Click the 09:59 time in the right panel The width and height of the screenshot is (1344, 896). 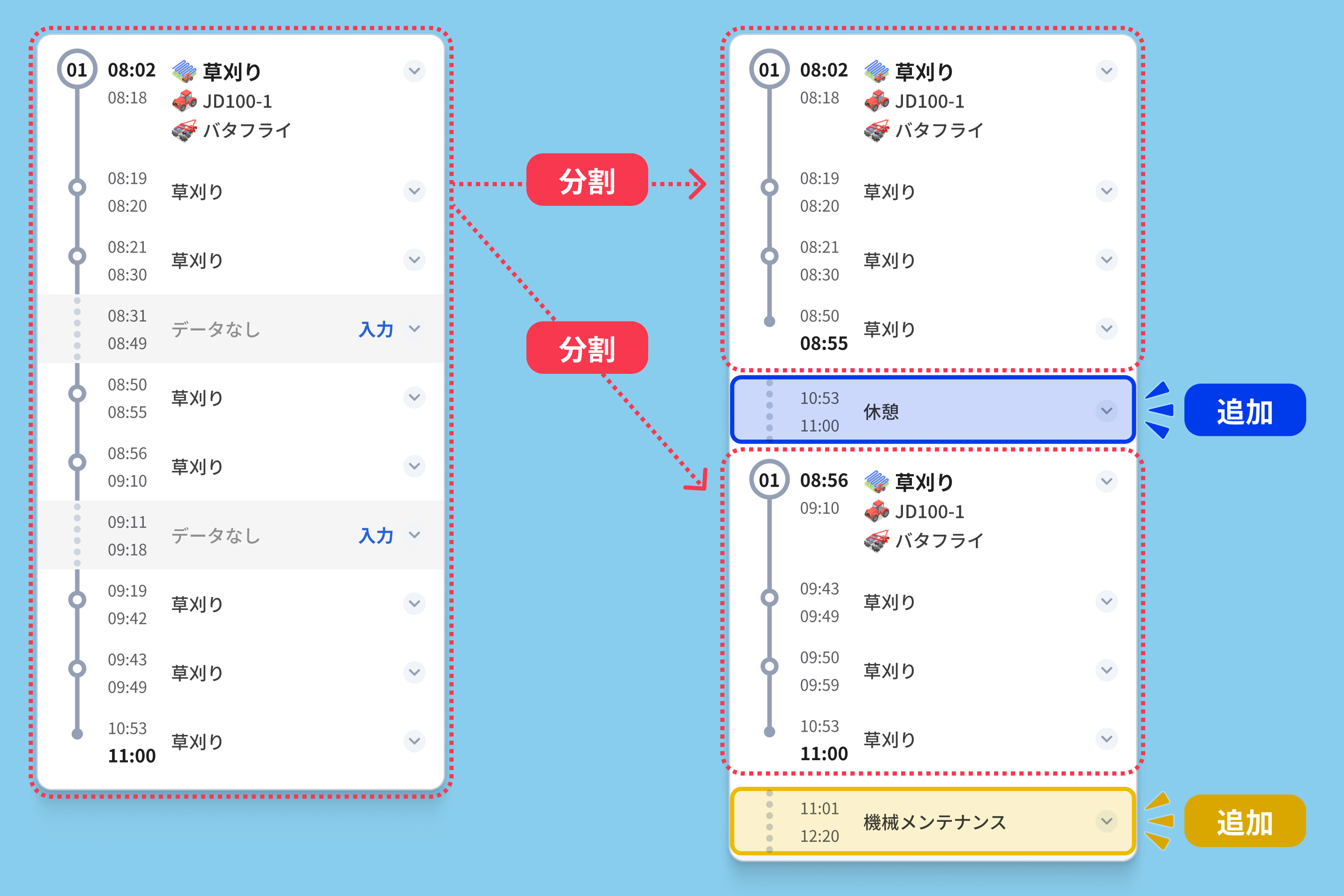pos(819,685)
